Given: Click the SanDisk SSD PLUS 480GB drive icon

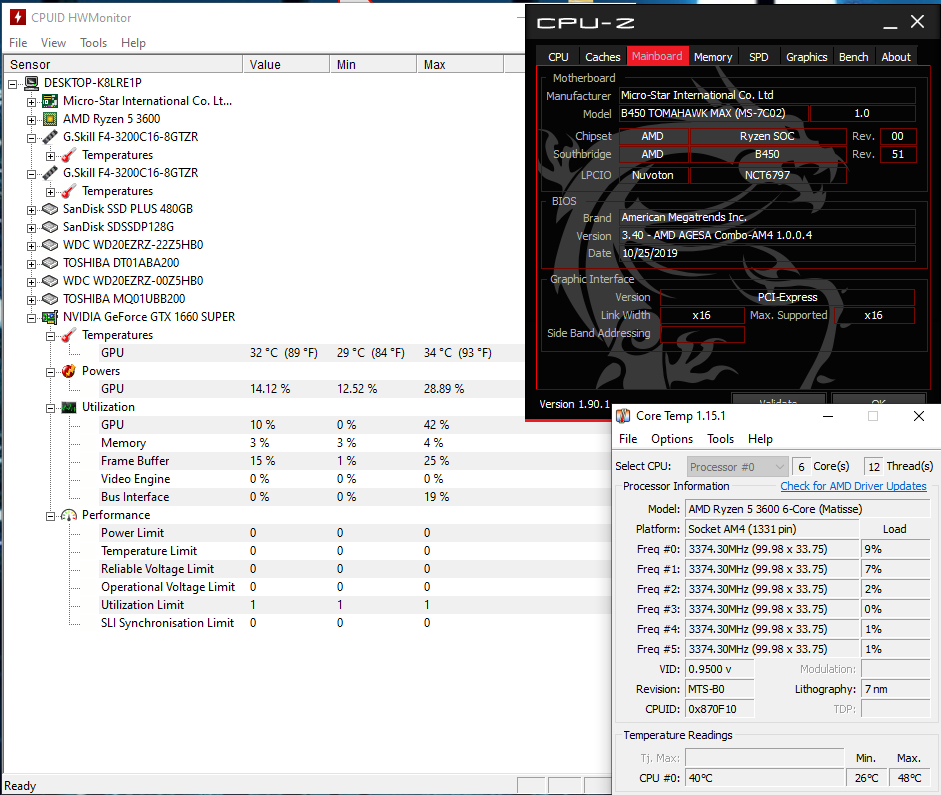Looking at the screenshot, I should point(50,209).
